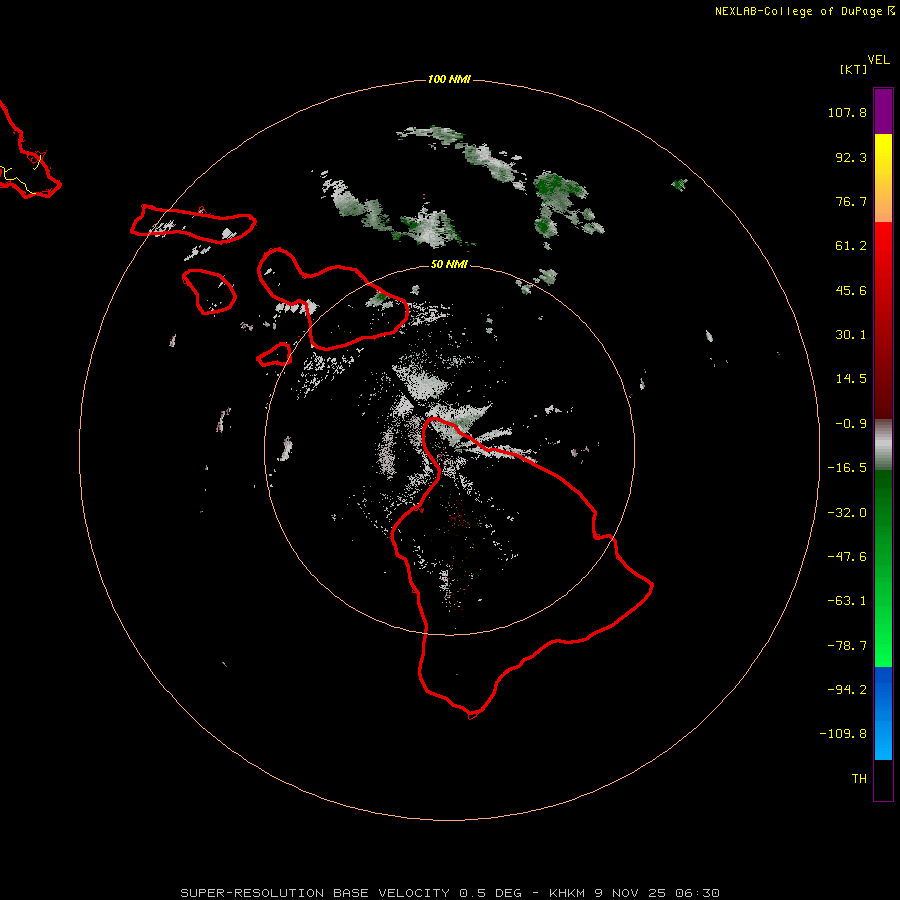The image size is (900, 900).
Task: Click the [KT] units label
Action: 853,69
